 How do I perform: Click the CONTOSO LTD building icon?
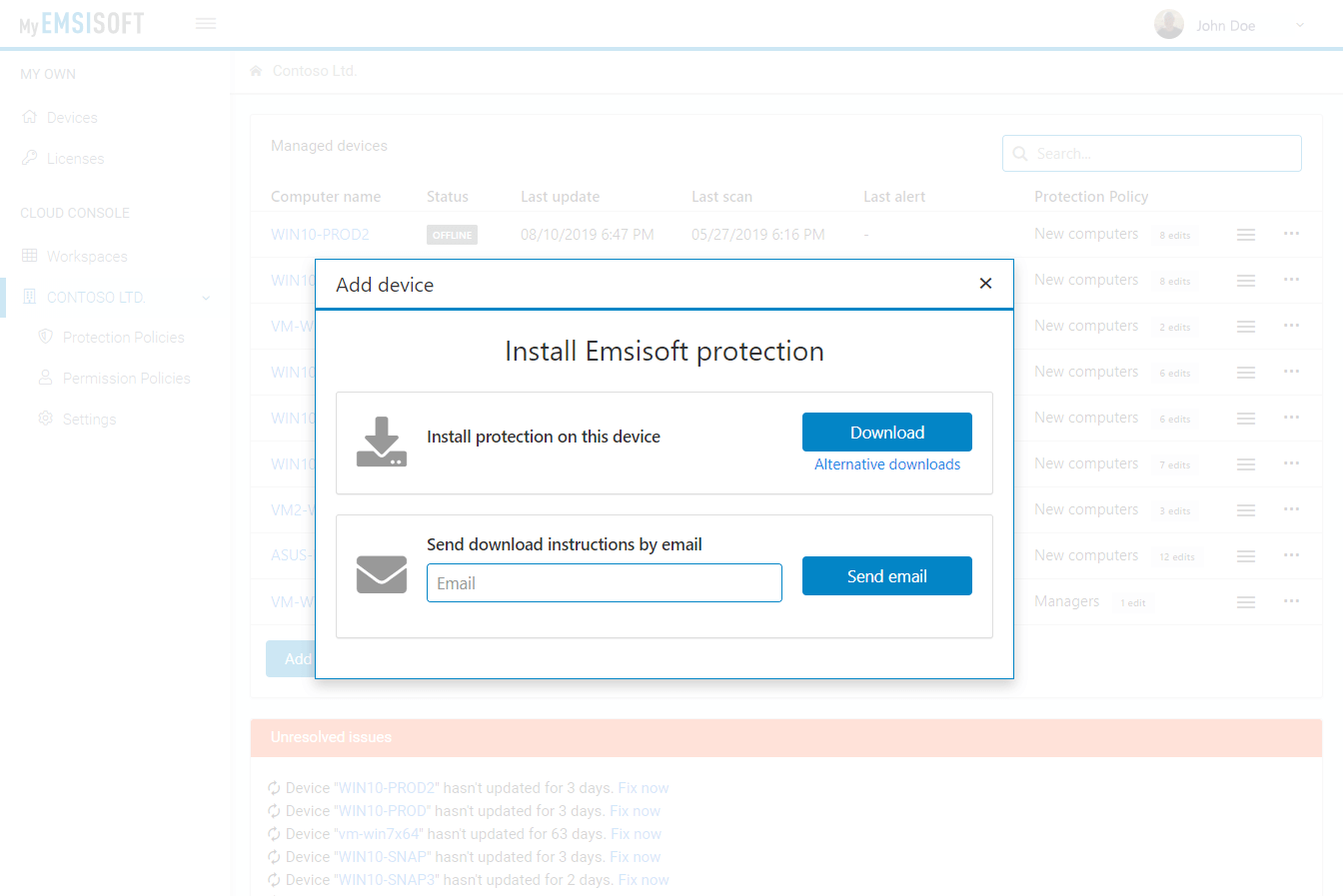click(x=29, y=297)
